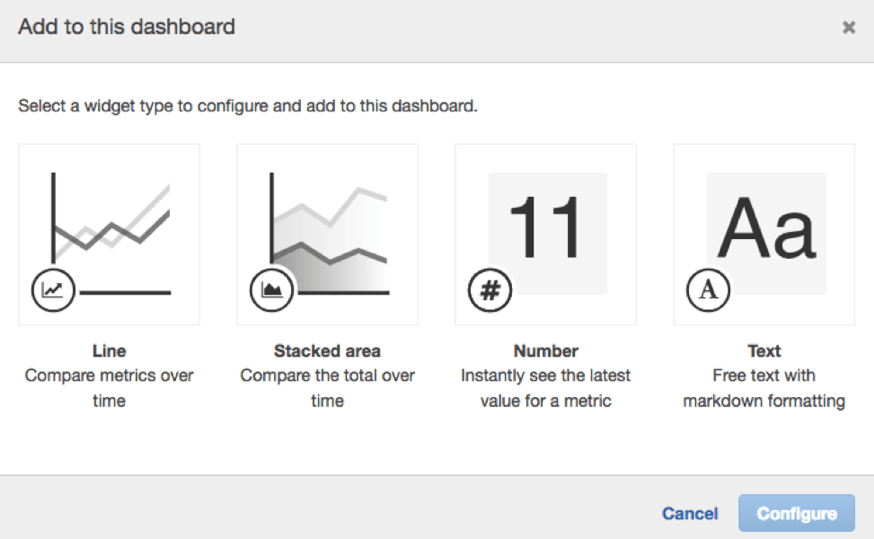Click the Cancel link
Screen dimensions: 874x539
[x=690, y=513]
